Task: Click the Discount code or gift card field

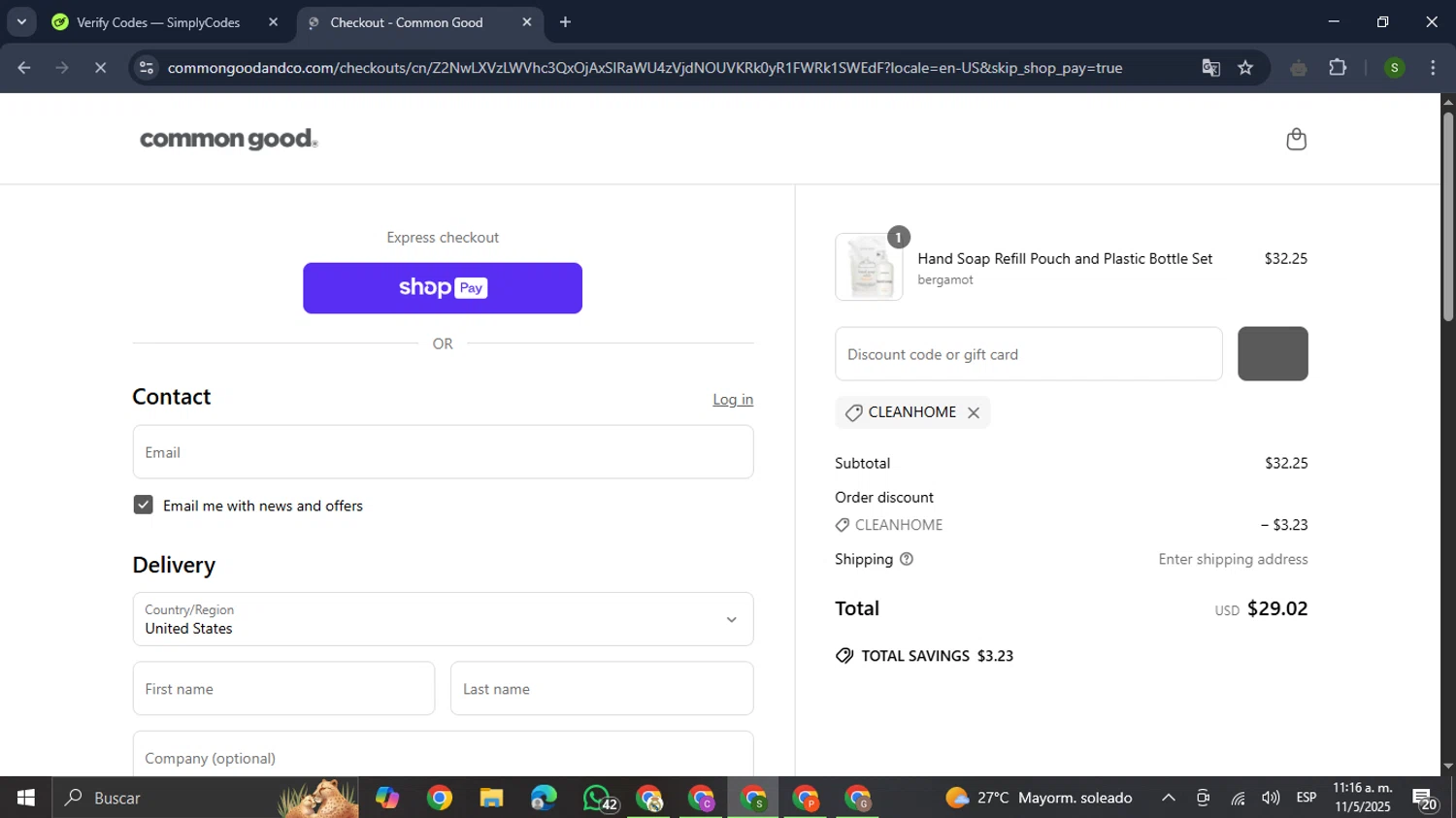Action: [1029, 354]
